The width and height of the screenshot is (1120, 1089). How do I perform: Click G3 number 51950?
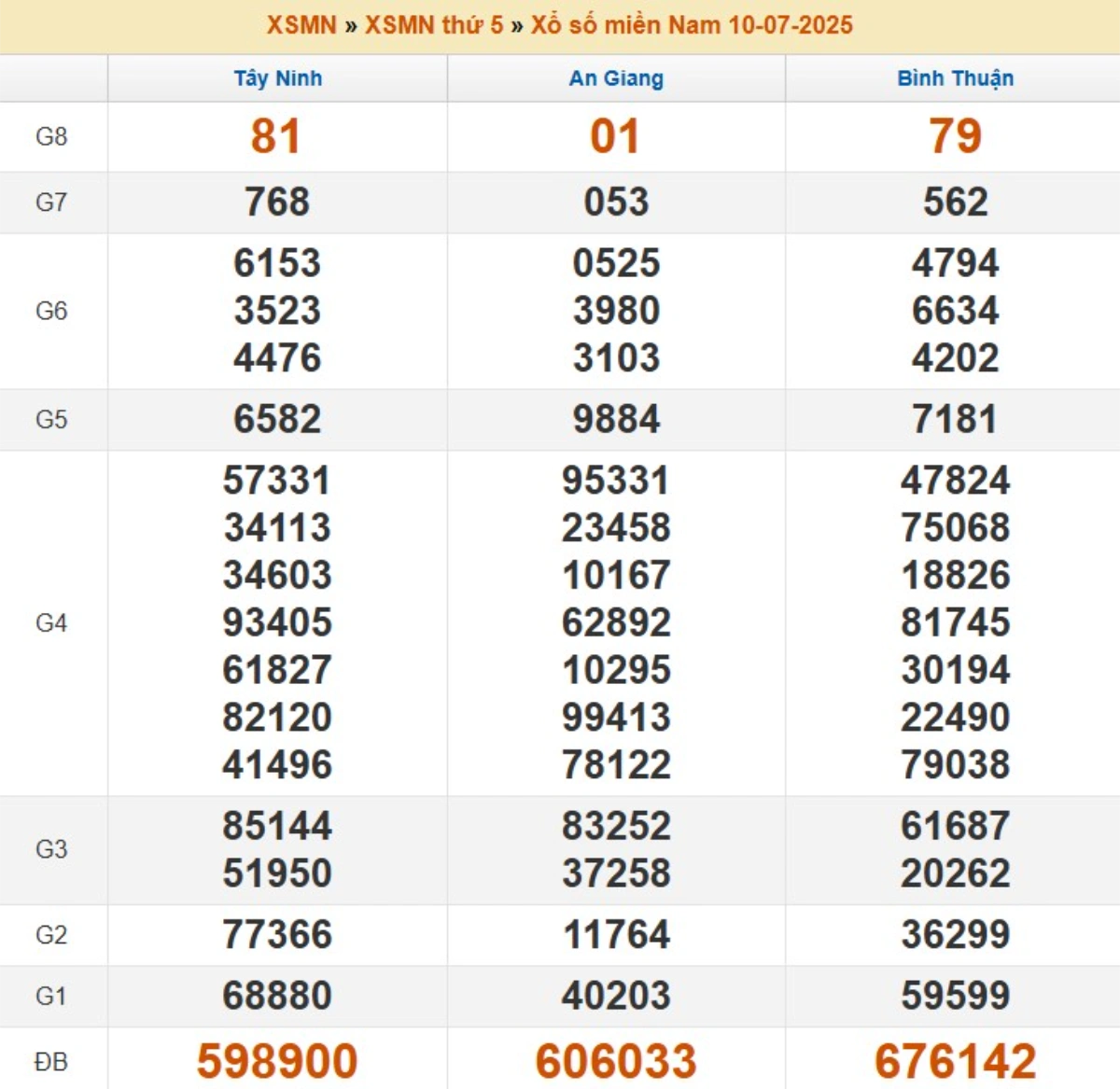[x=277, y=873]
